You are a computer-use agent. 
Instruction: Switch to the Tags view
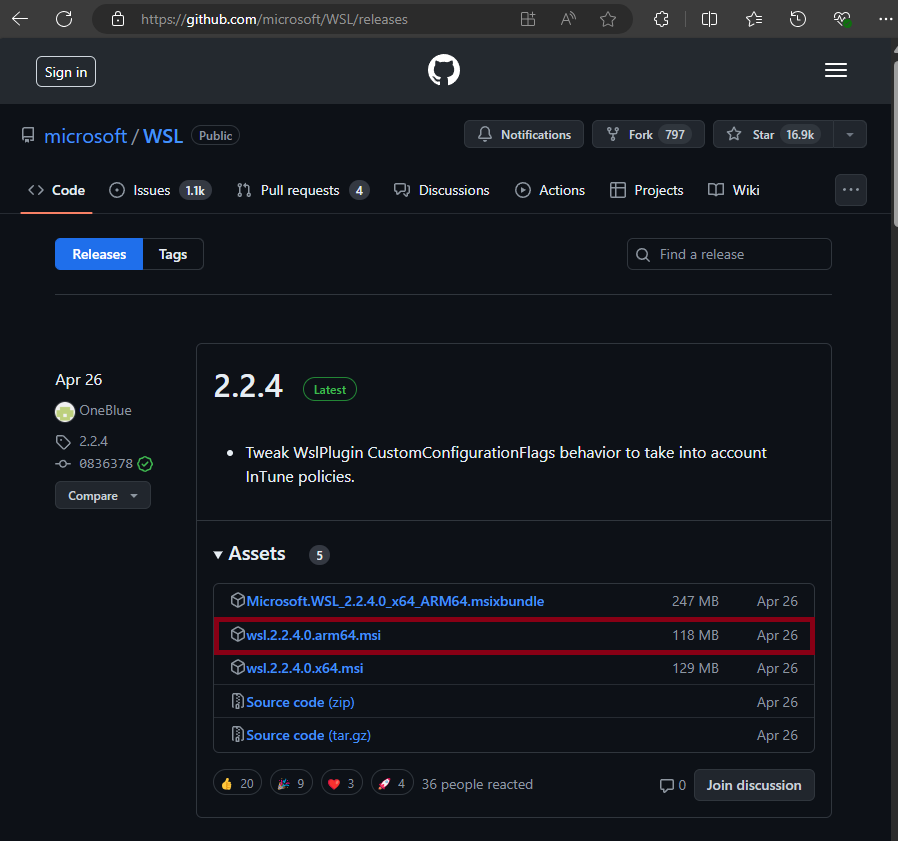(x=172, y=254)
